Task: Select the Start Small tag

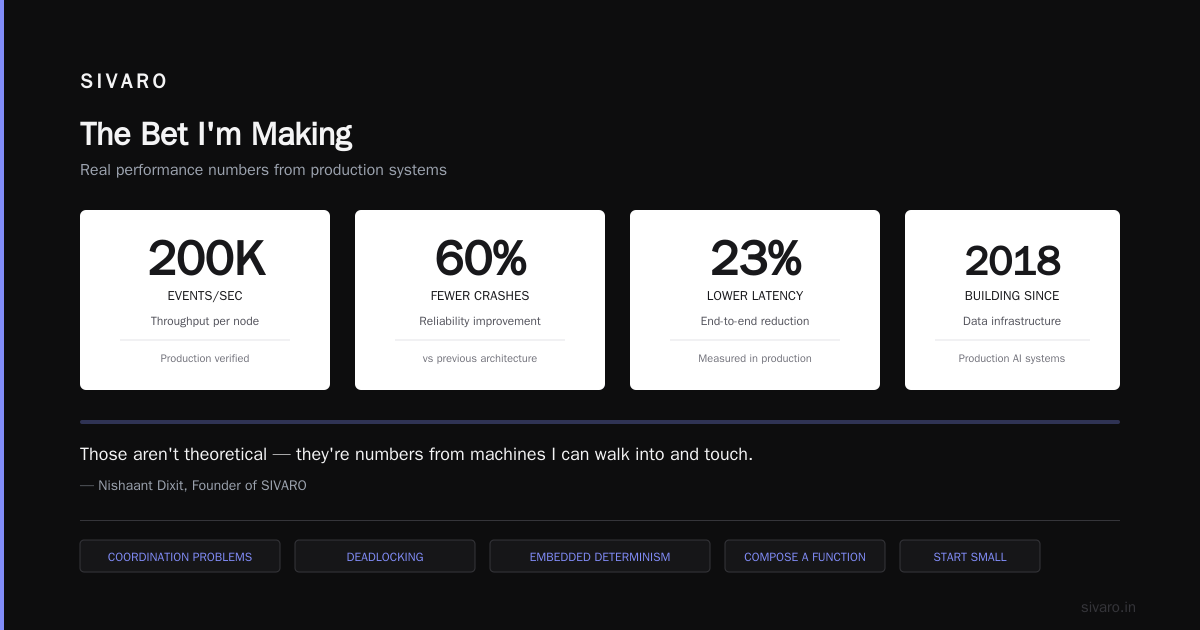Action: 970,557
